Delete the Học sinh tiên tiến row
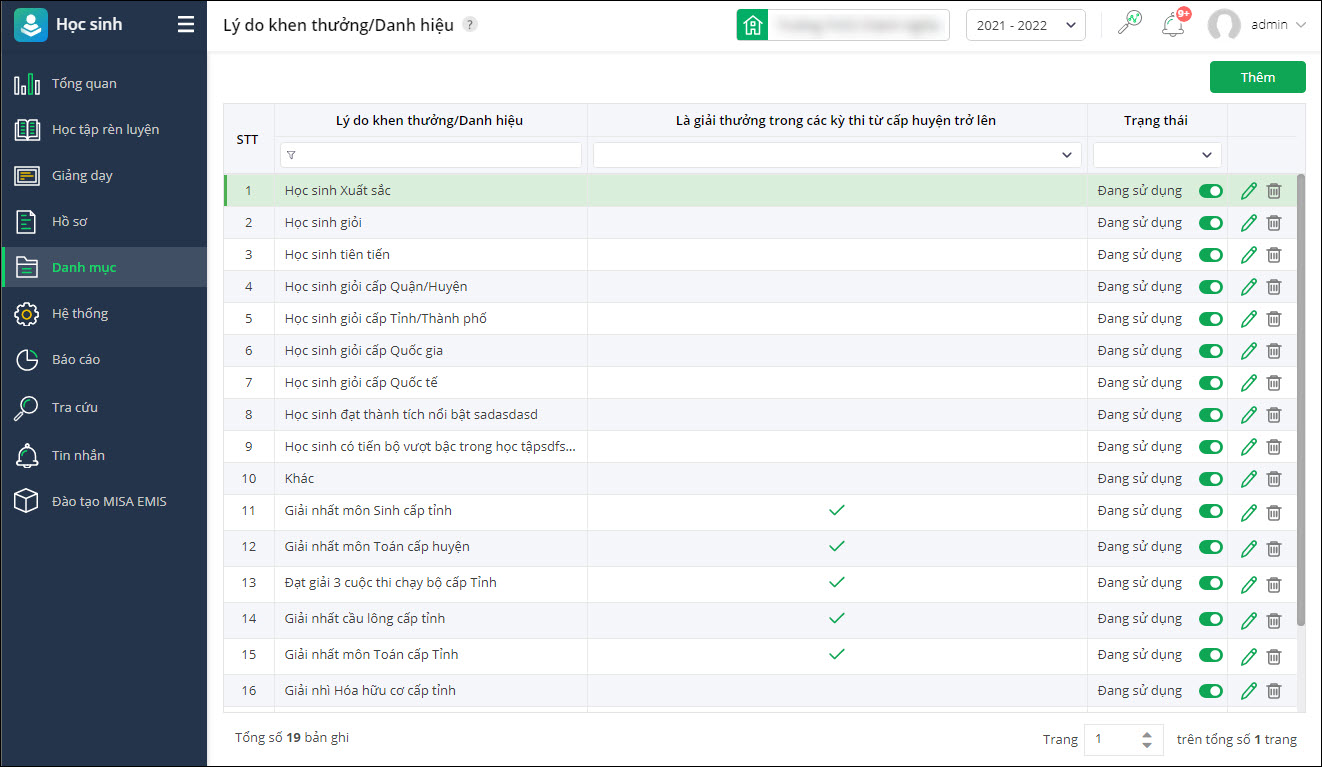 1274,255
